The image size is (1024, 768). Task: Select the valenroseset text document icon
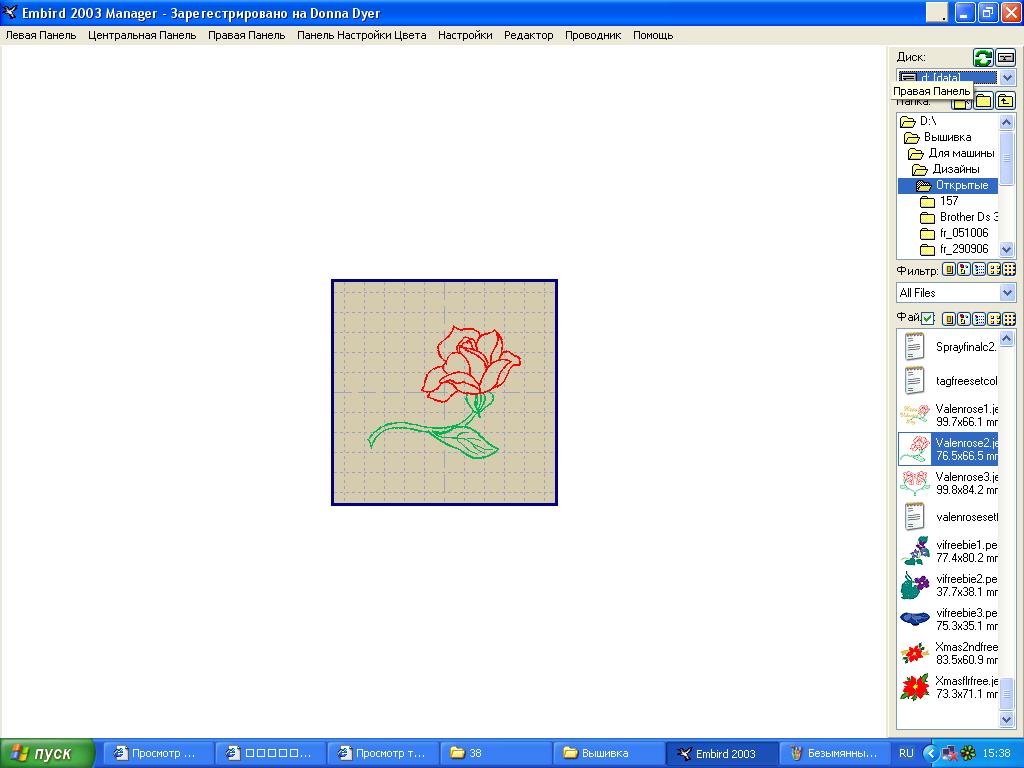click(914, 516)
